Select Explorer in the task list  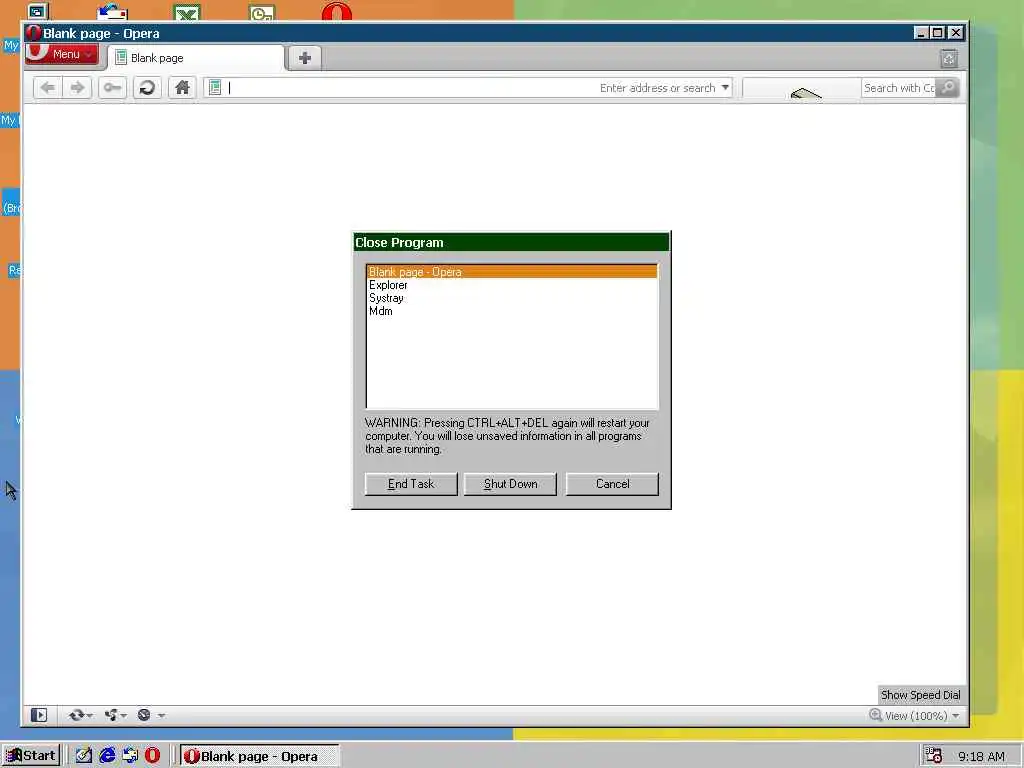[x=512, y=285]
